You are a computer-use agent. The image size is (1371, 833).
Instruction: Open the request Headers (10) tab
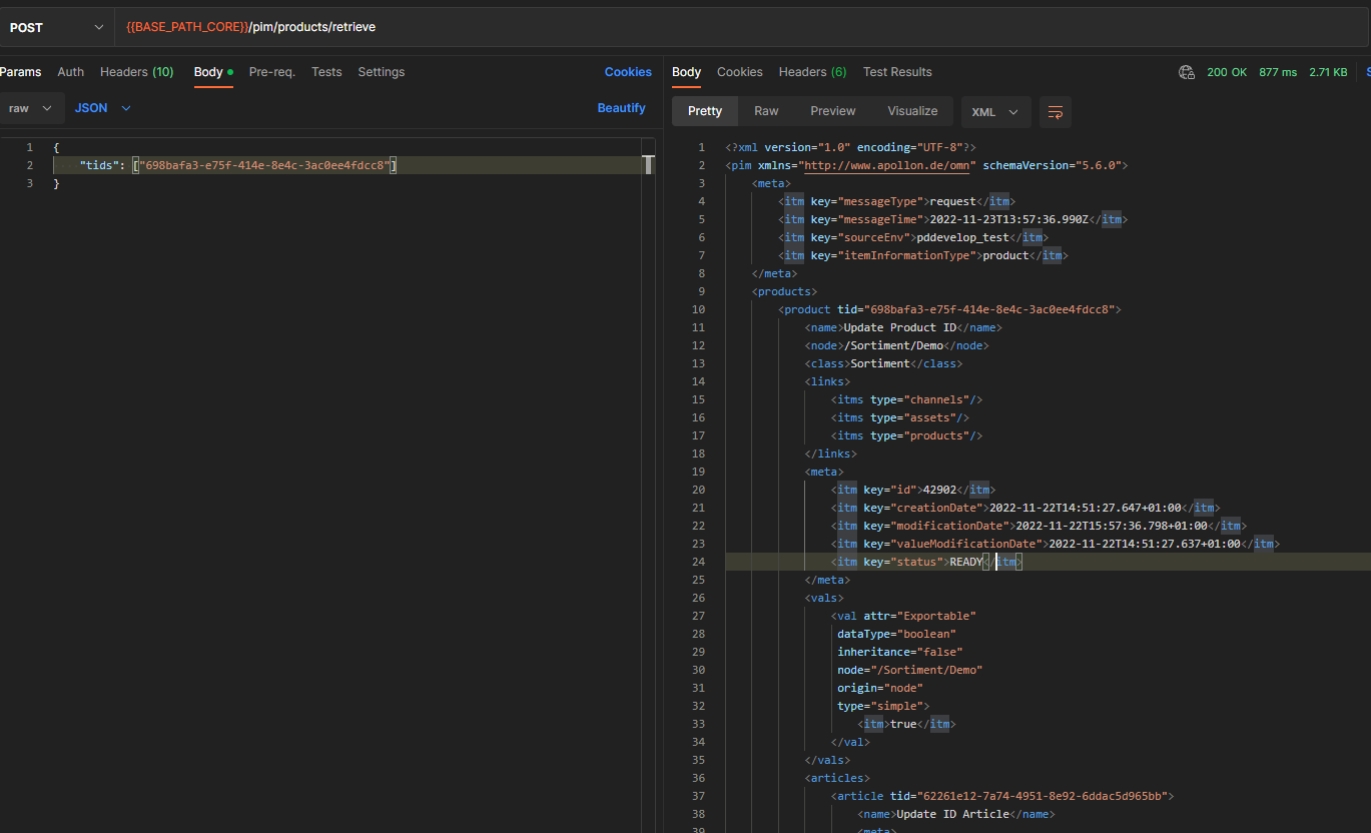pyautogui.click(x=136, y=72)
